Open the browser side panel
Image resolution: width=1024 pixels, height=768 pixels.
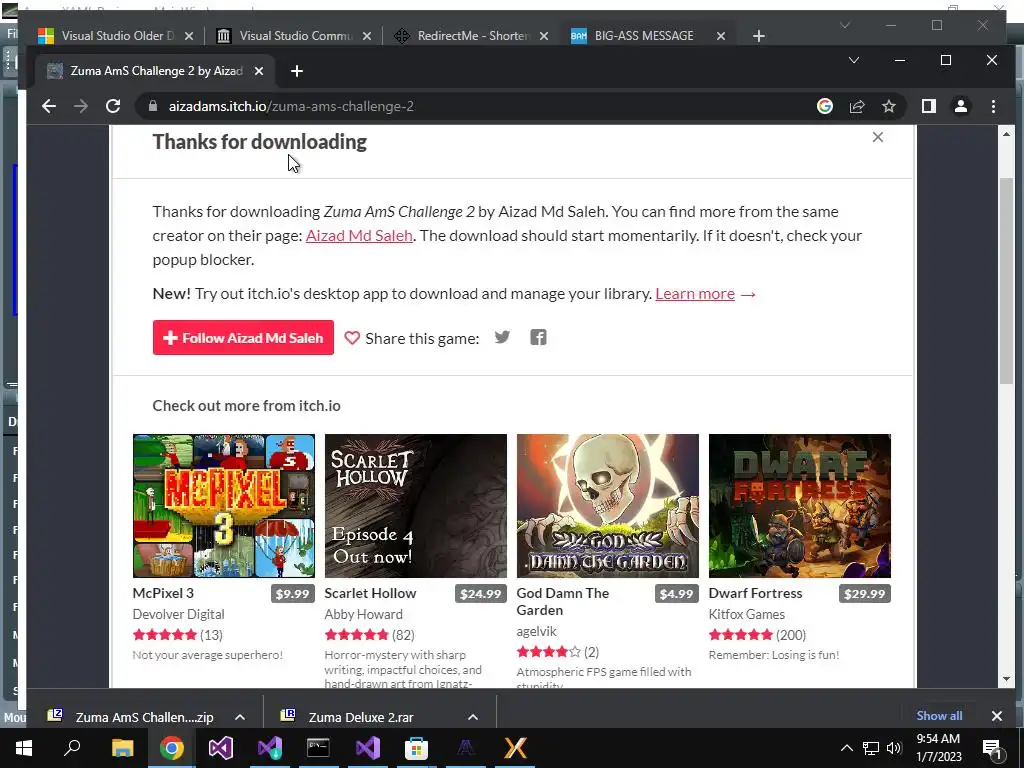click(929, 106)
